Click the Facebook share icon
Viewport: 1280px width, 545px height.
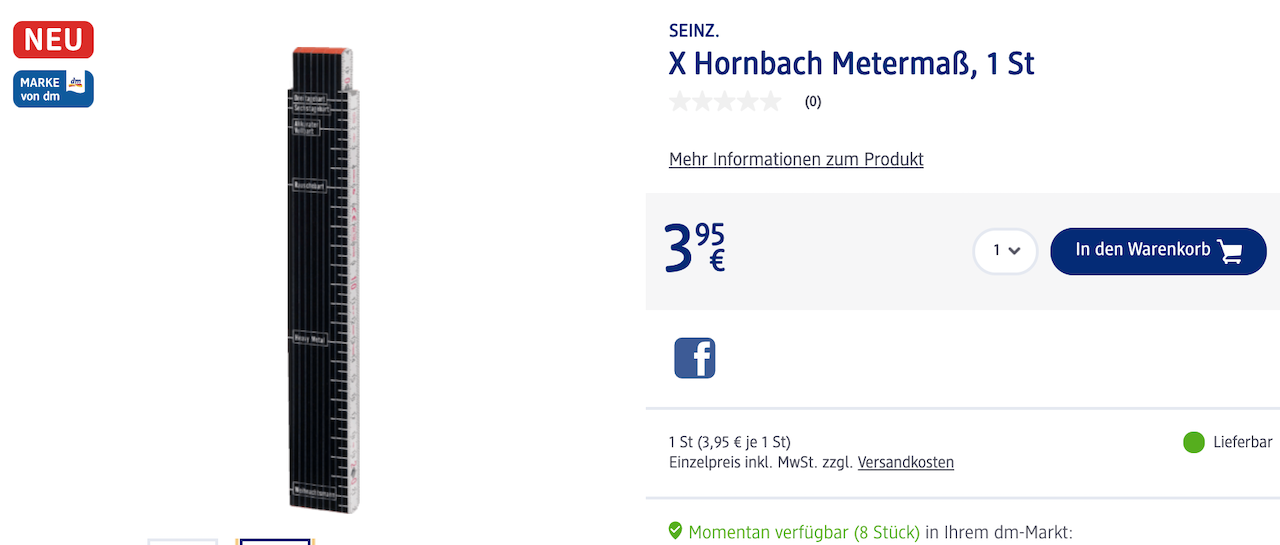[694, 358]
